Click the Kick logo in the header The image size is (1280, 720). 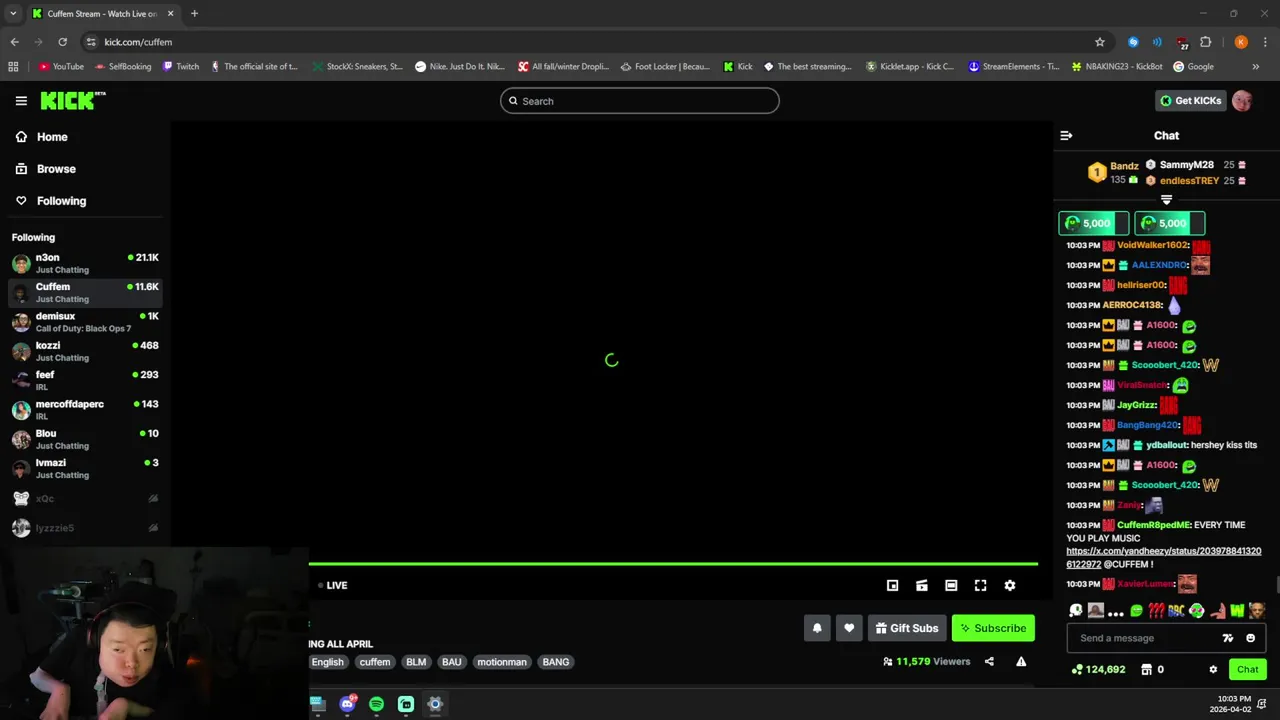[72, 101]
